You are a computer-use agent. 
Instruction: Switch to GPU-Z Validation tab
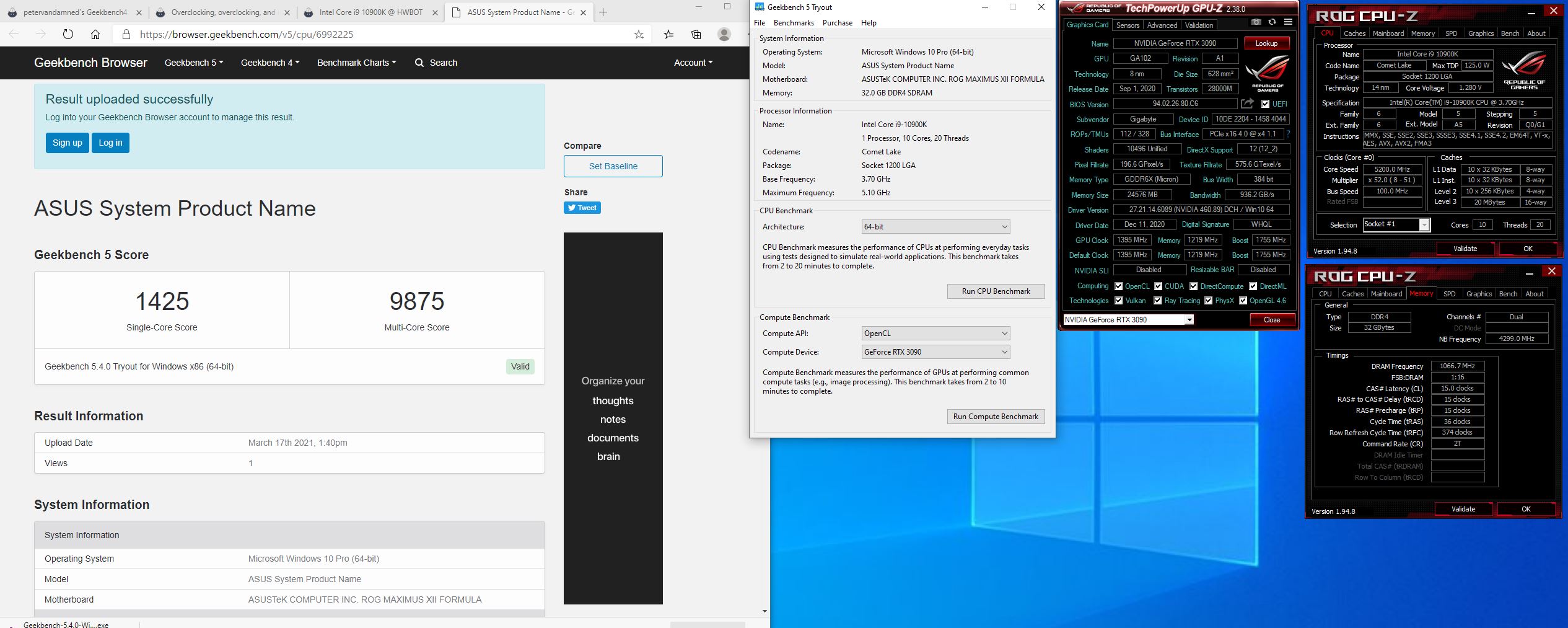coord(1199,25)
